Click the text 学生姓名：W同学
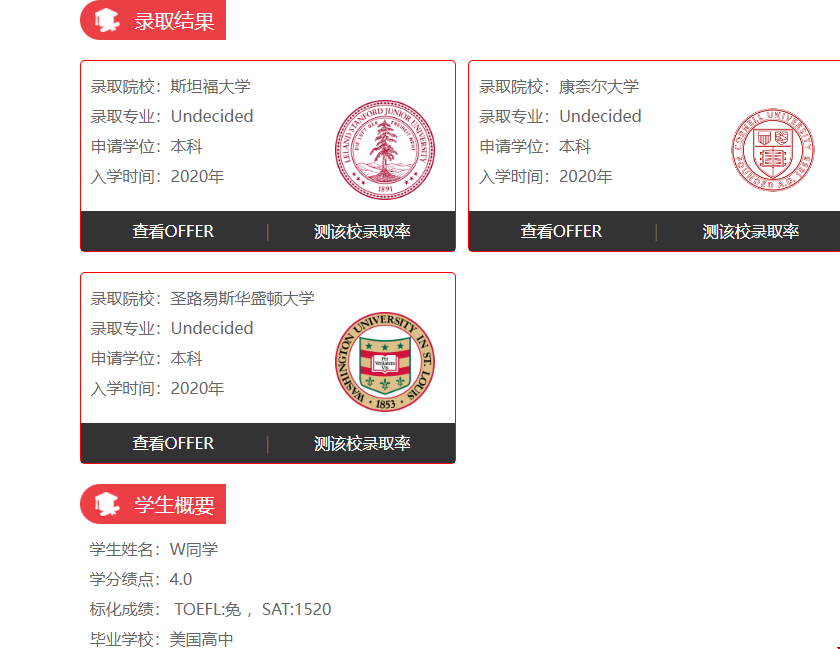Image resolution: width=840 pixels, height=649 pixels. [x=154, y=549]
